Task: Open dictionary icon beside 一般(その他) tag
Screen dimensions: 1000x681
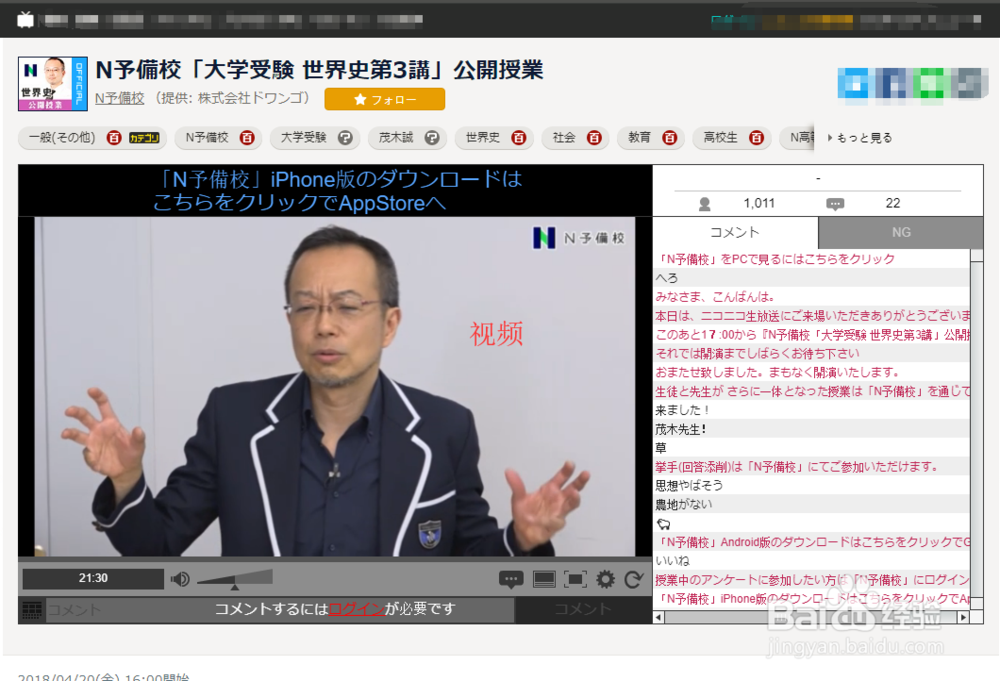Action: pyautogui.click(x=114, y=138)
